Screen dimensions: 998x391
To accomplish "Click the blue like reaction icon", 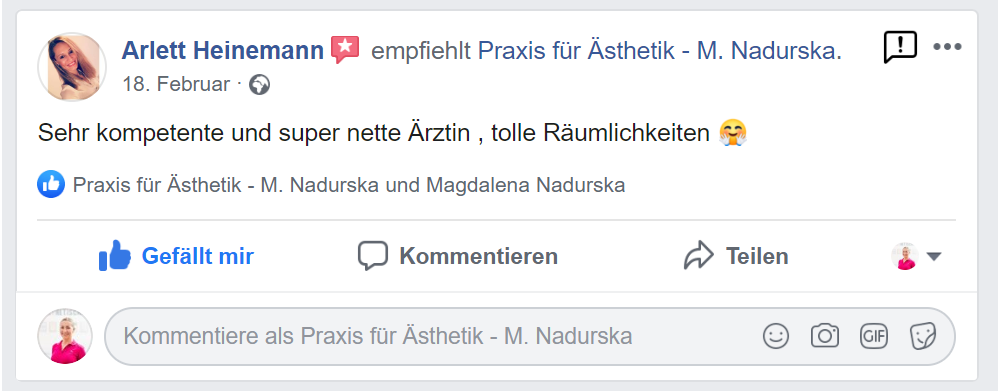I will tap(51, 185).
